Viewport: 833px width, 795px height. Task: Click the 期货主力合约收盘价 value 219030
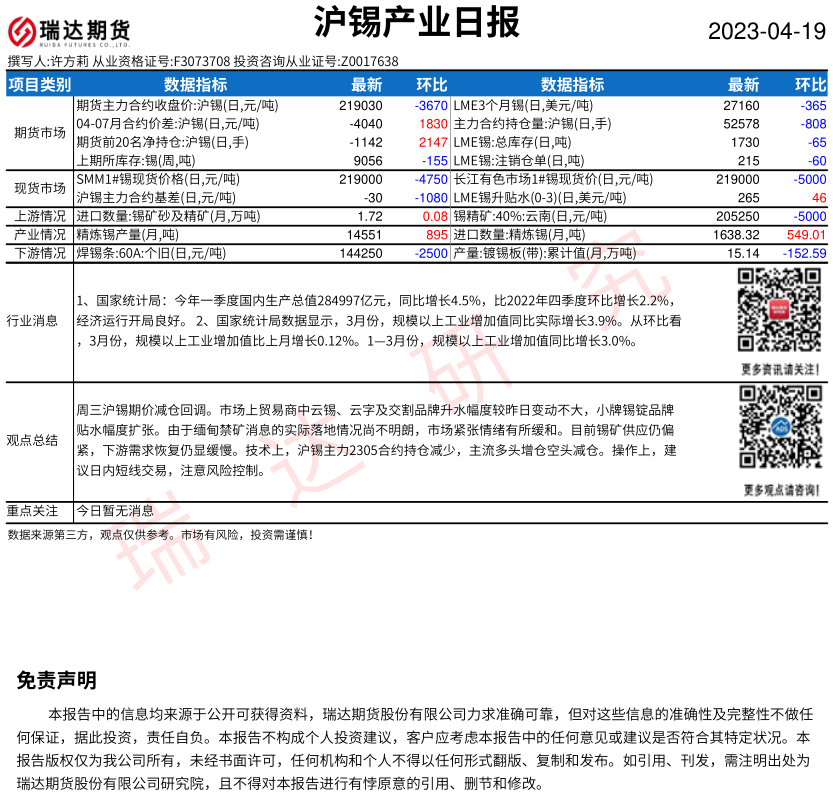361,104
